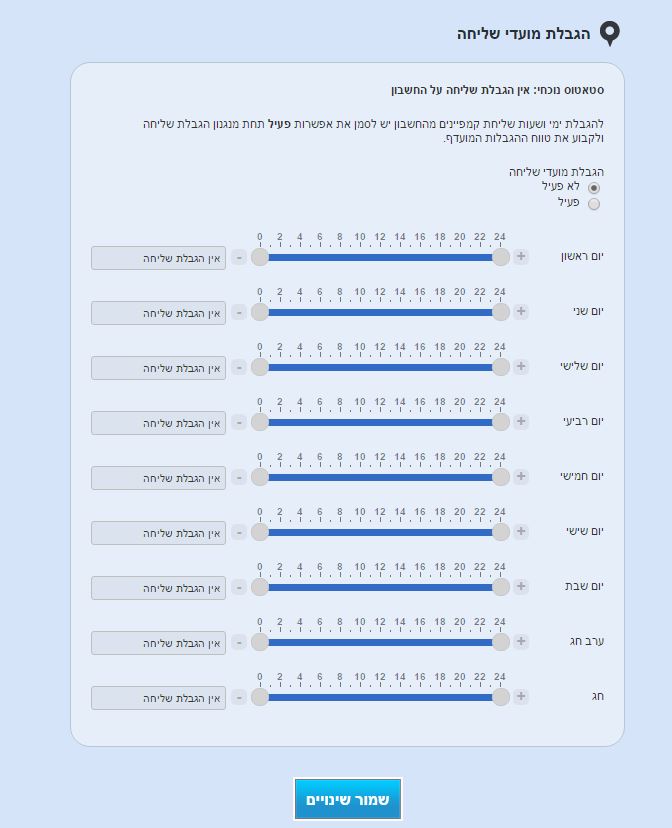672x828 pixels.
Task: Click the plus icon for יום ראשון
Action: 521,257
